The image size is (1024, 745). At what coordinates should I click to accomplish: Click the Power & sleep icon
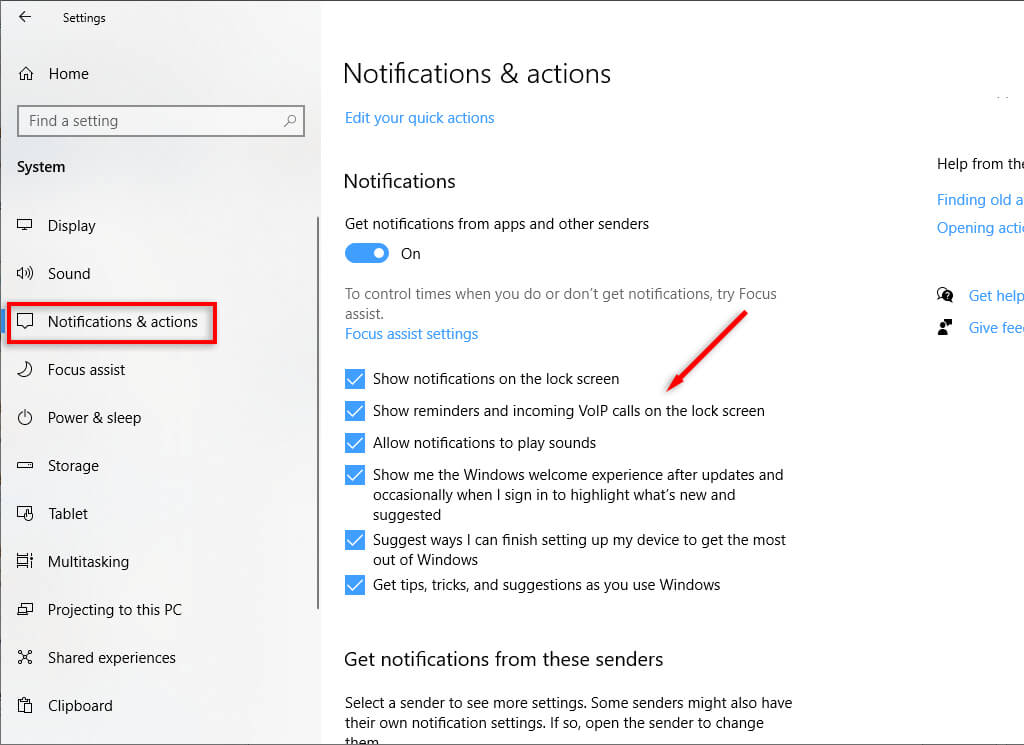pyautogui.click(x=25, y=417)
